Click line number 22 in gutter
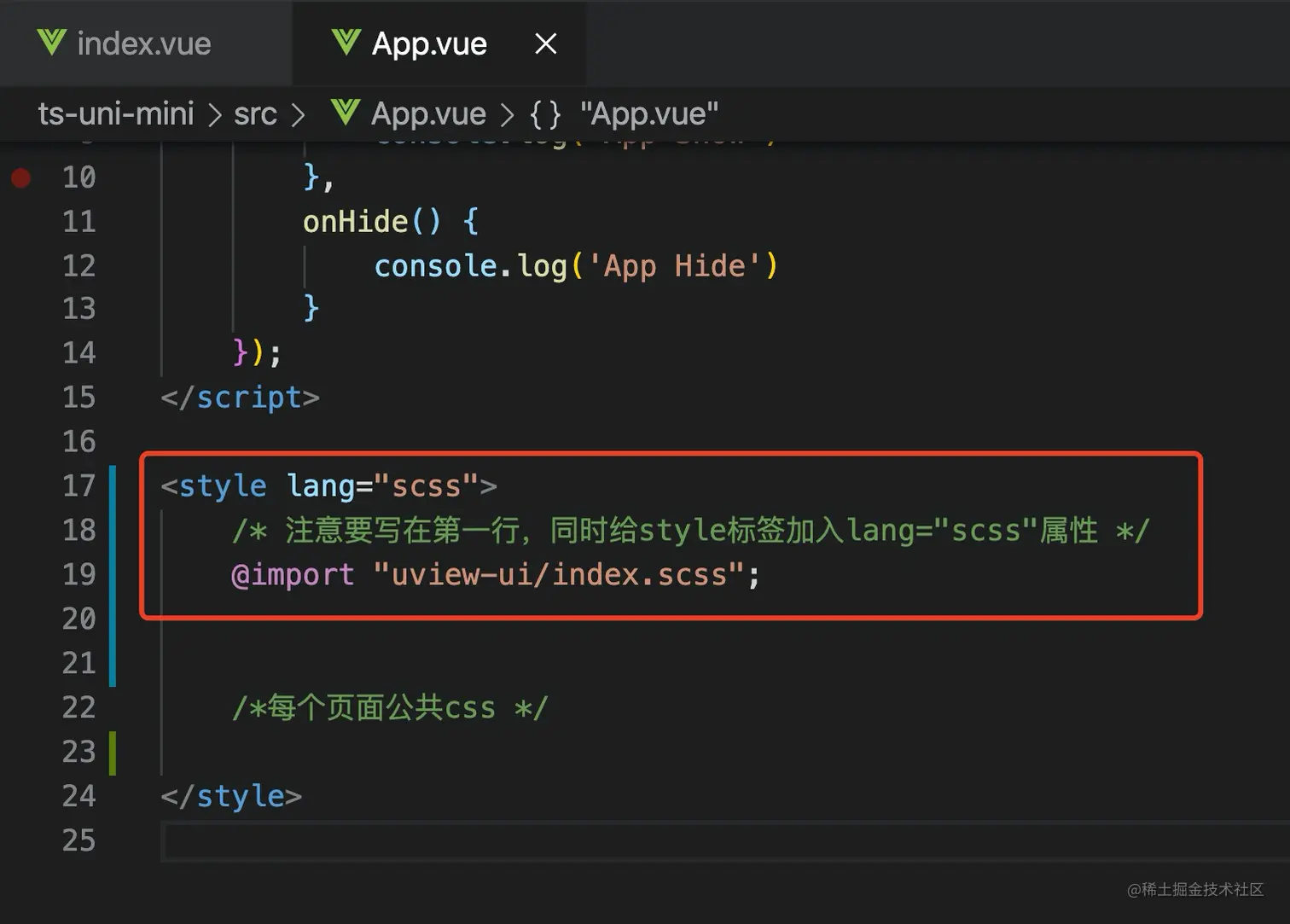The width and height of the screenshot is (1290, 924). pos(79,708)
